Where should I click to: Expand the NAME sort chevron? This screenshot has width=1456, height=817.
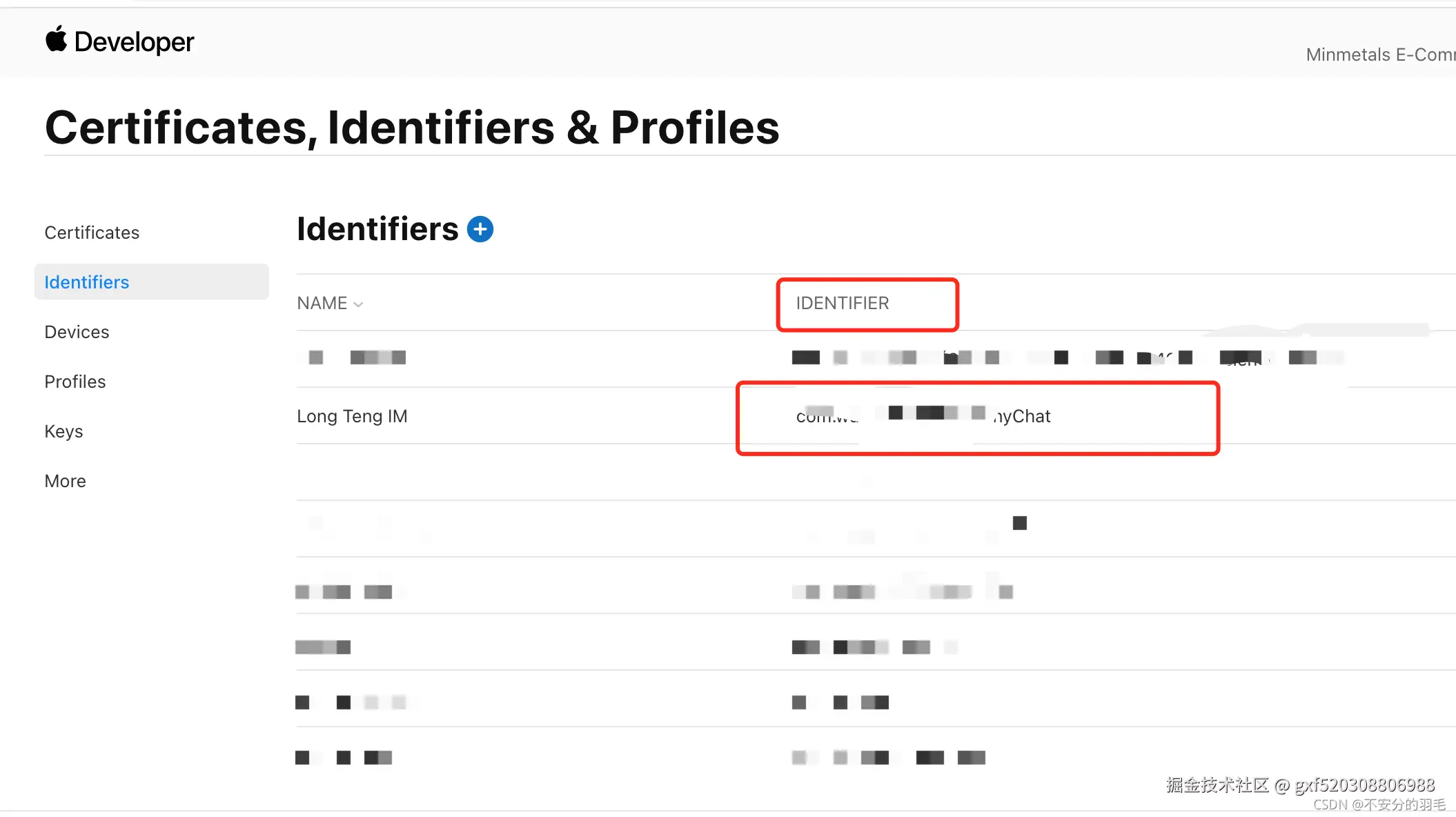tap(358, 304)
